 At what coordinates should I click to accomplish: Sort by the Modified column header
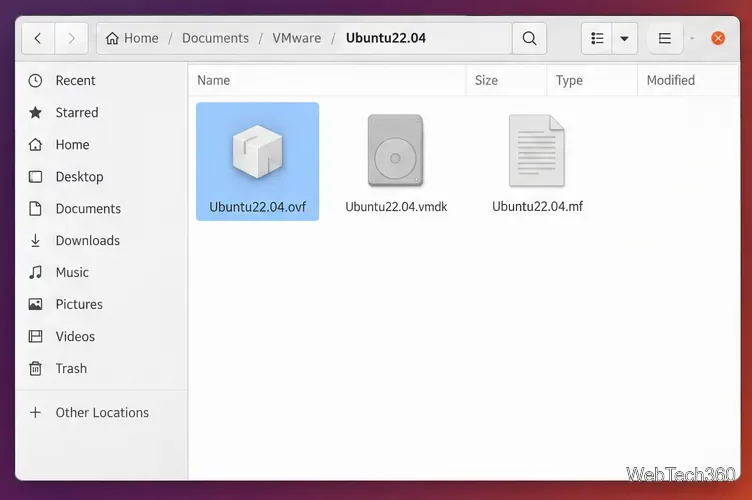pos(688,81)
